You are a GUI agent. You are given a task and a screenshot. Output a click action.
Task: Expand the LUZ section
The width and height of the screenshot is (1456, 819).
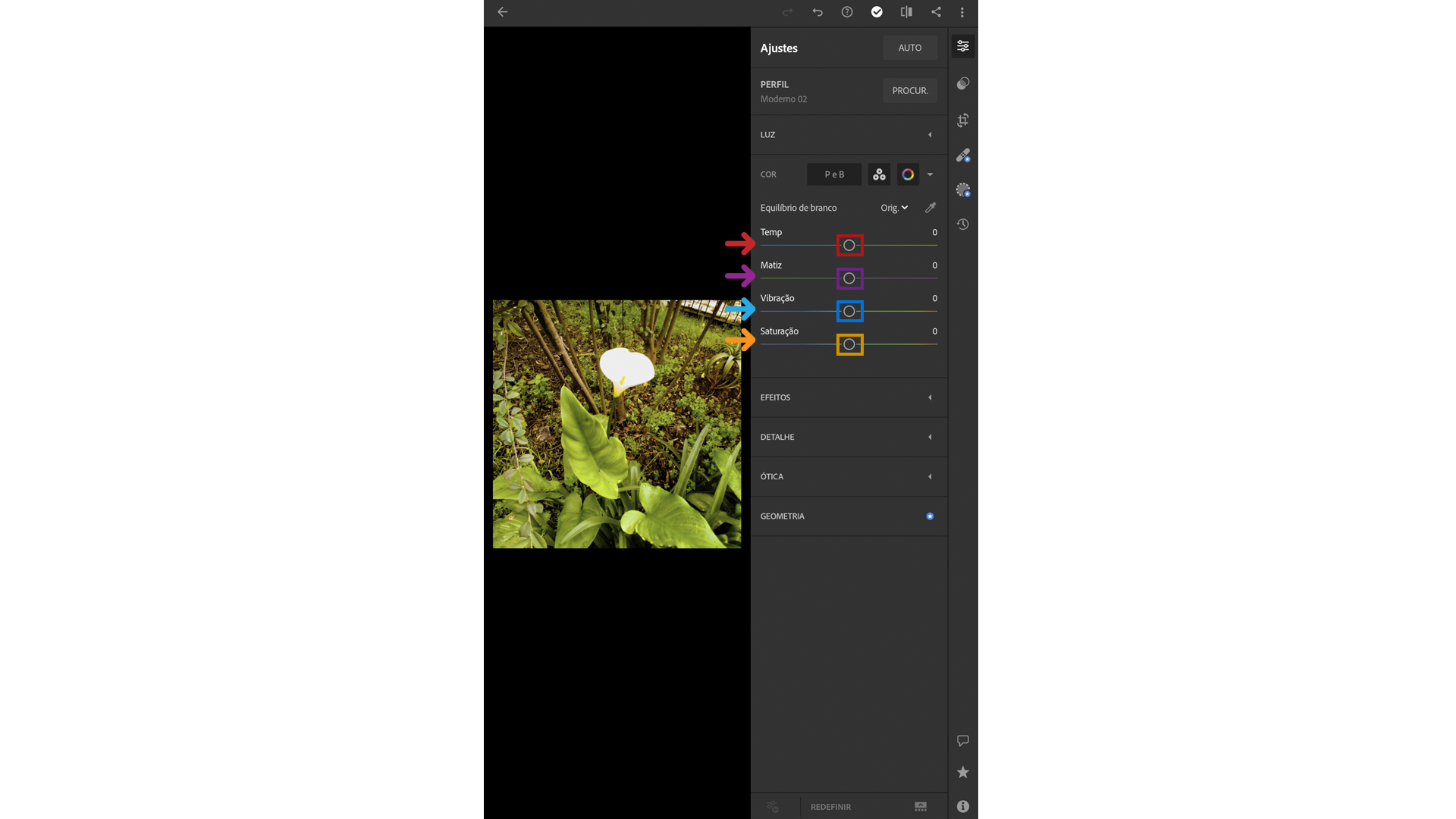point(849,135)
